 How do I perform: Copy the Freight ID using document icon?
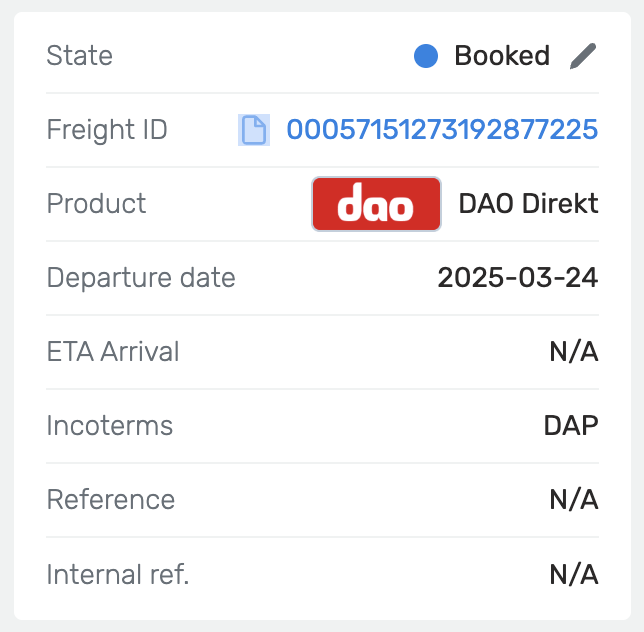(x=254, y=130)
